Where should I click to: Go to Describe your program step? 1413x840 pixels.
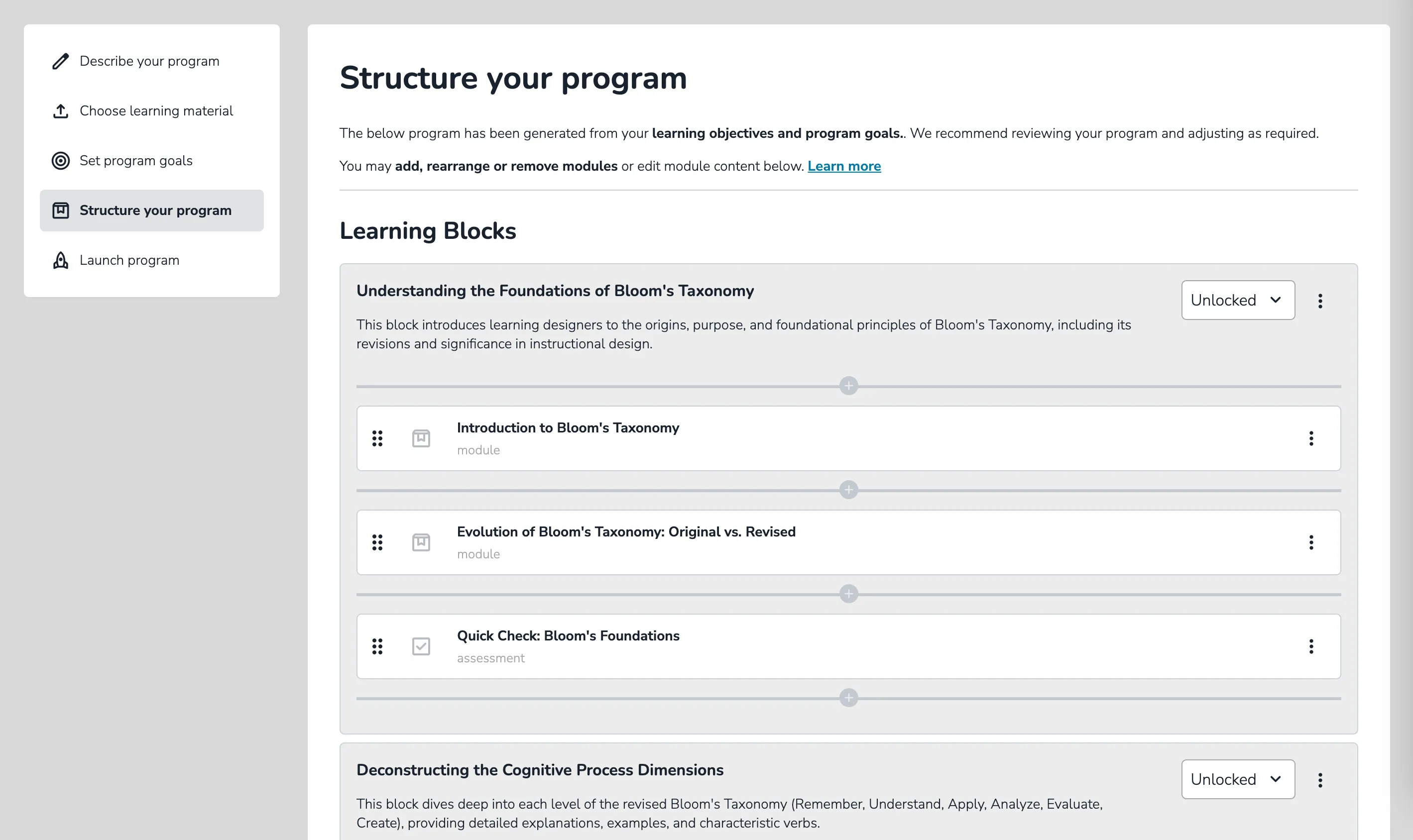[x=149, y=61]
